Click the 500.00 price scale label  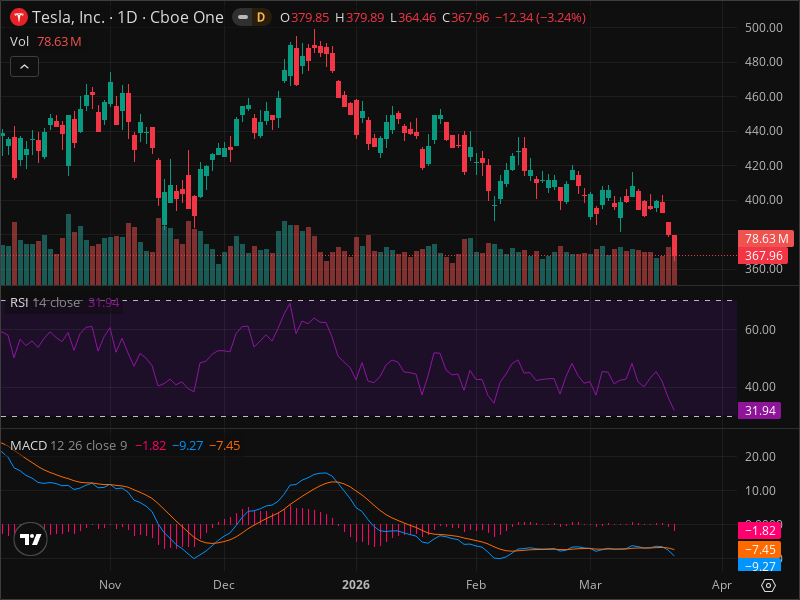pos(763,28)
